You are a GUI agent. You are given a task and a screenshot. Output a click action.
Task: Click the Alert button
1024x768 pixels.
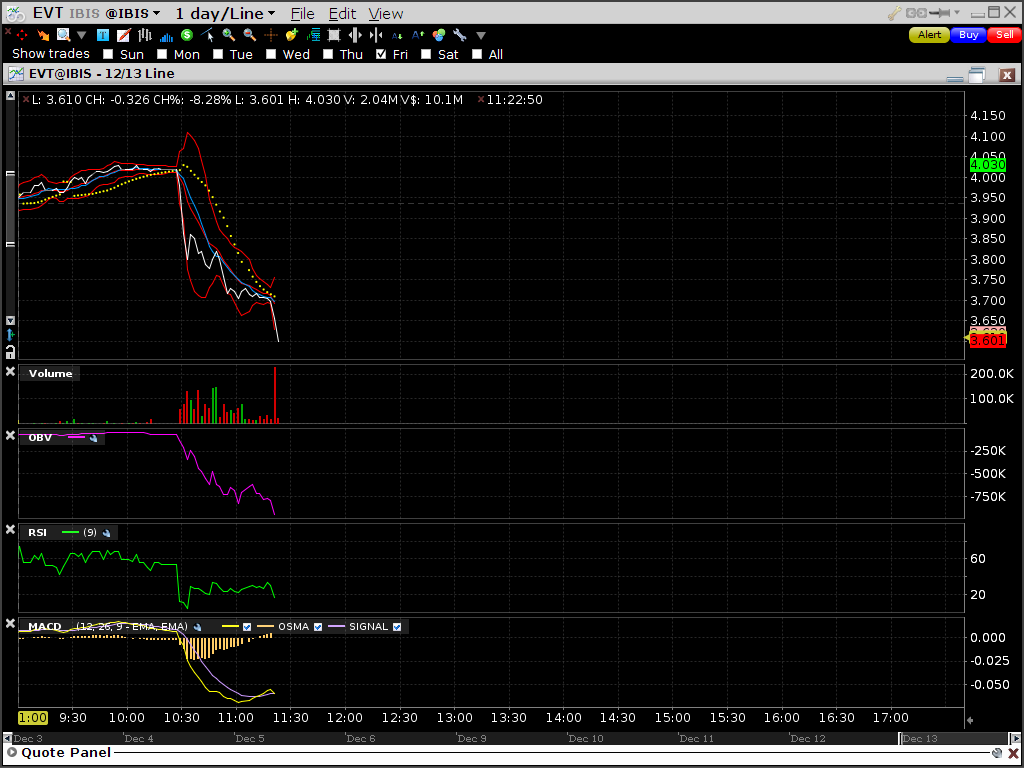[929, 35]
